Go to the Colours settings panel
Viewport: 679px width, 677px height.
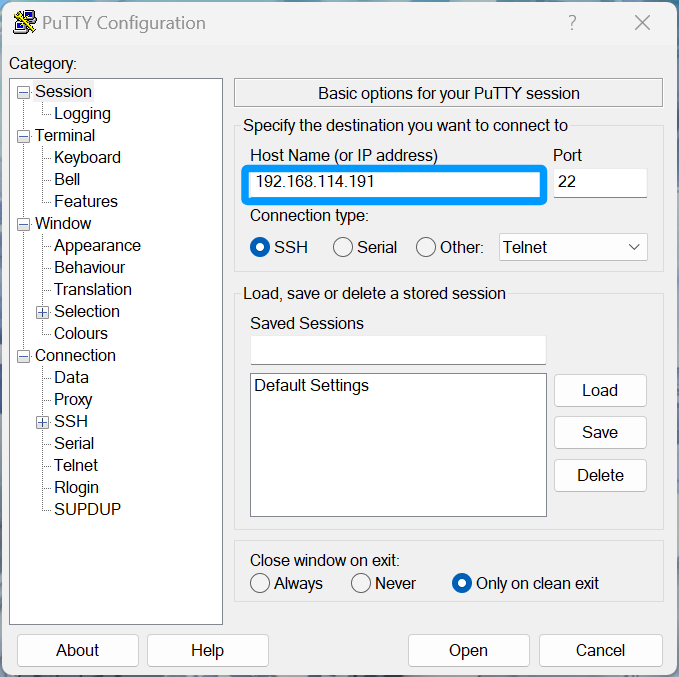[x=81, y=334]
